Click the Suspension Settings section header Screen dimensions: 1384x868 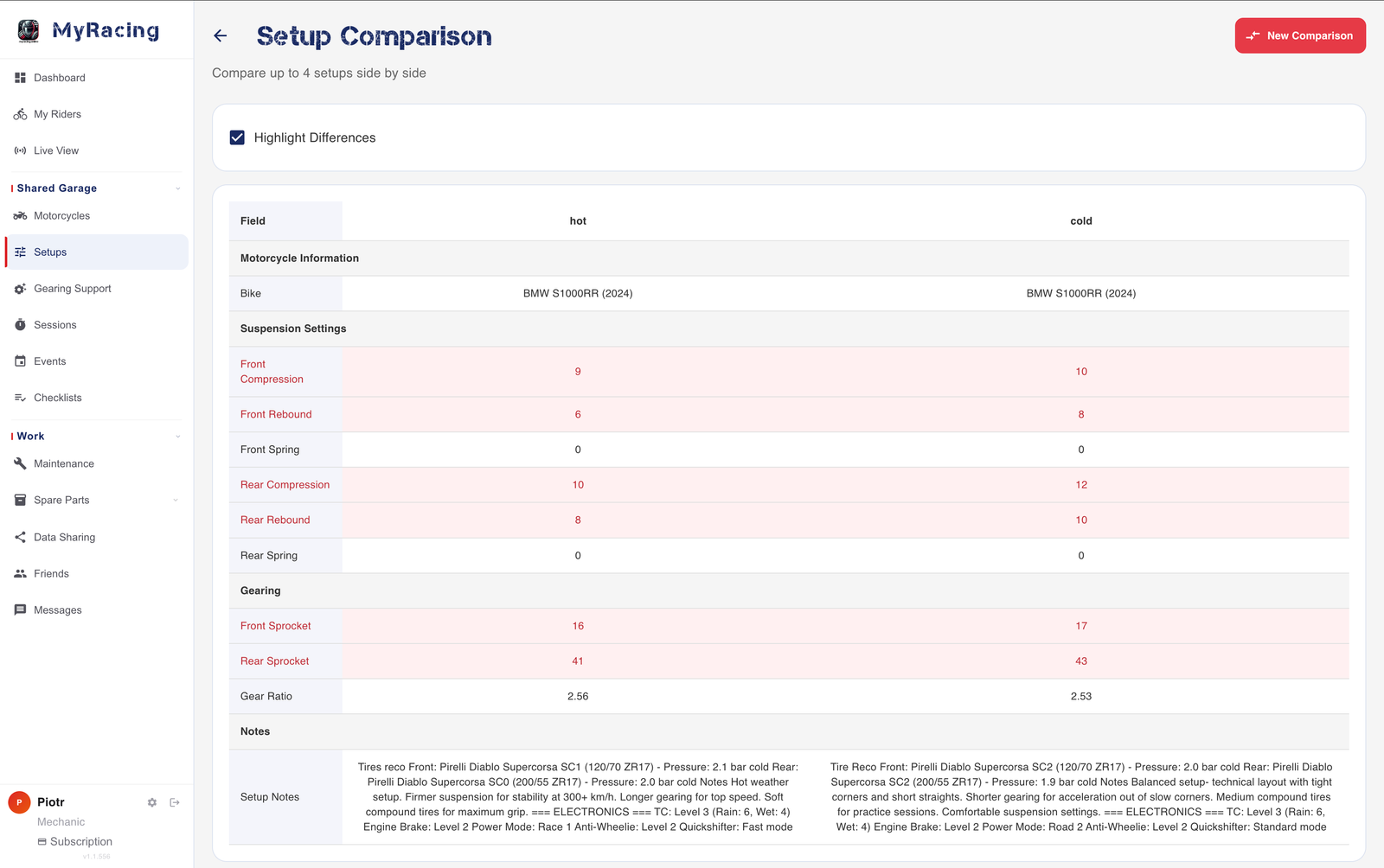pos(293,329)
